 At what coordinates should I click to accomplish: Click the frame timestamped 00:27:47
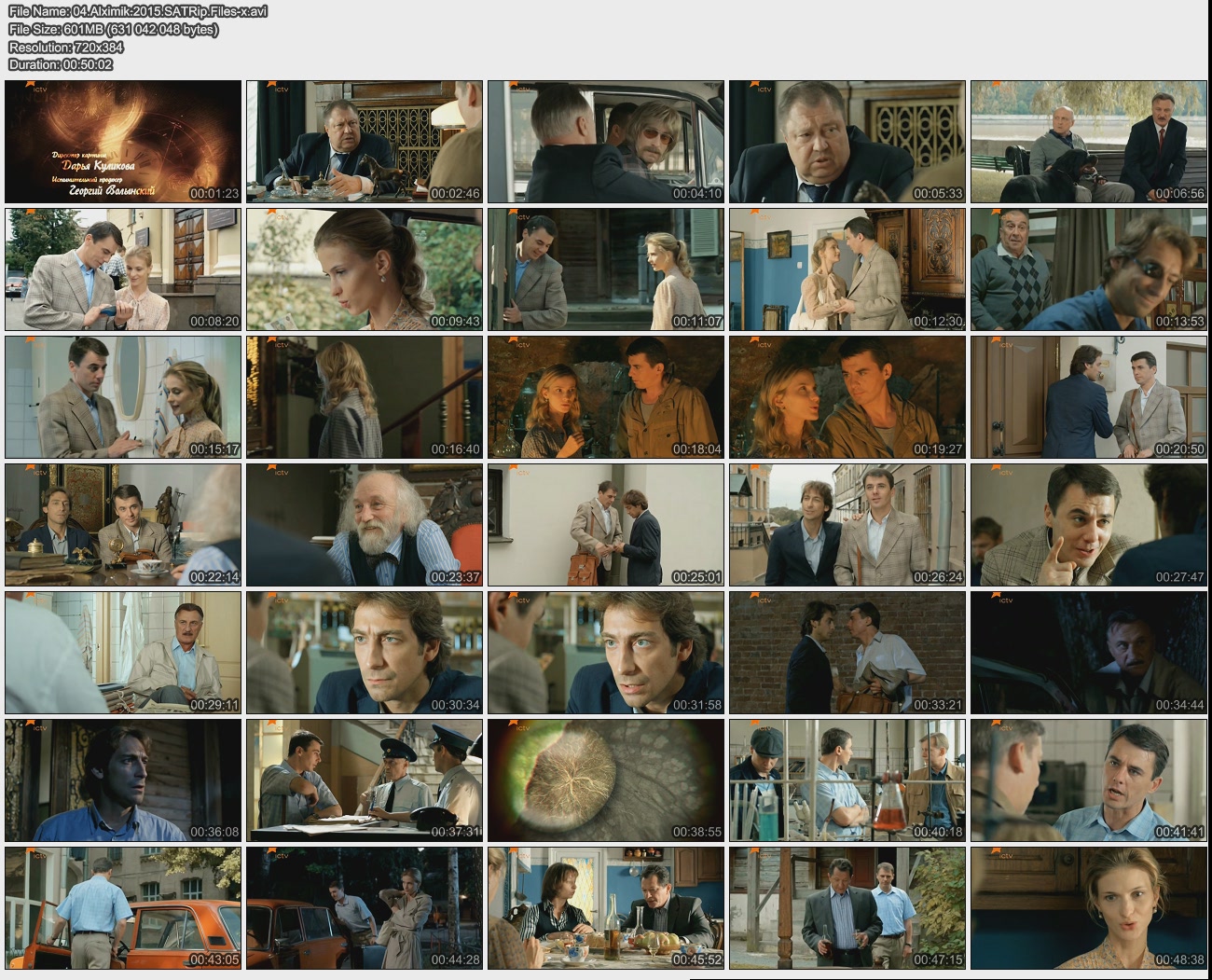click(x=1088, y=525)
